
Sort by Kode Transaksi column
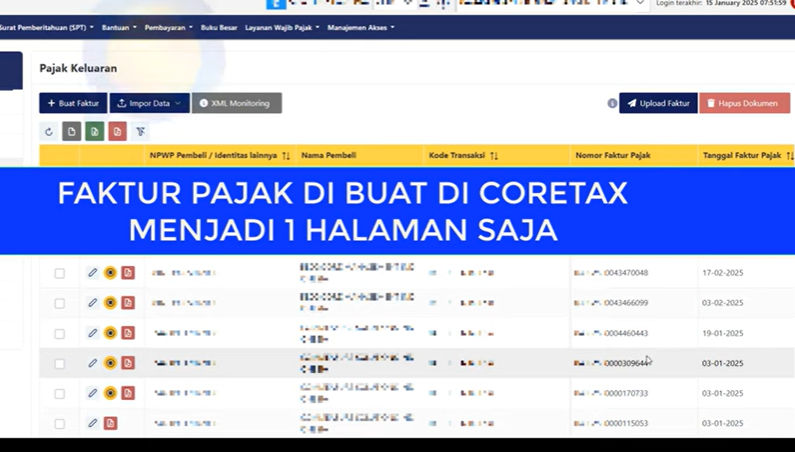coord(494,156)
